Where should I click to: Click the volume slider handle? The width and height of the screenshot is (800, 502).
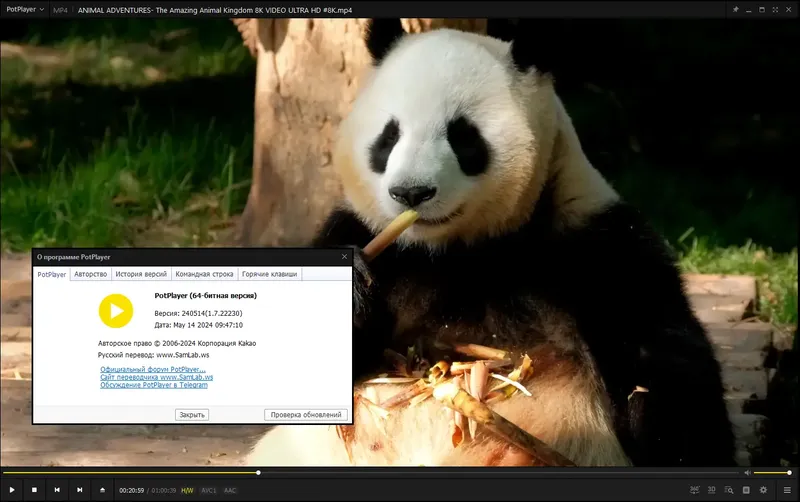(x=789, y=473)
